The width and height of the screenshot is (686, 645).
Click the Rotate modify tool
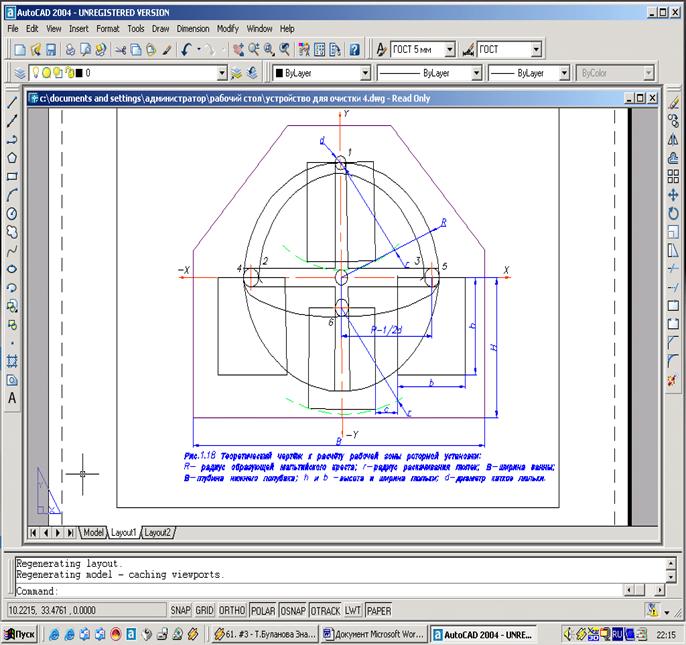[x=674, y=213]
